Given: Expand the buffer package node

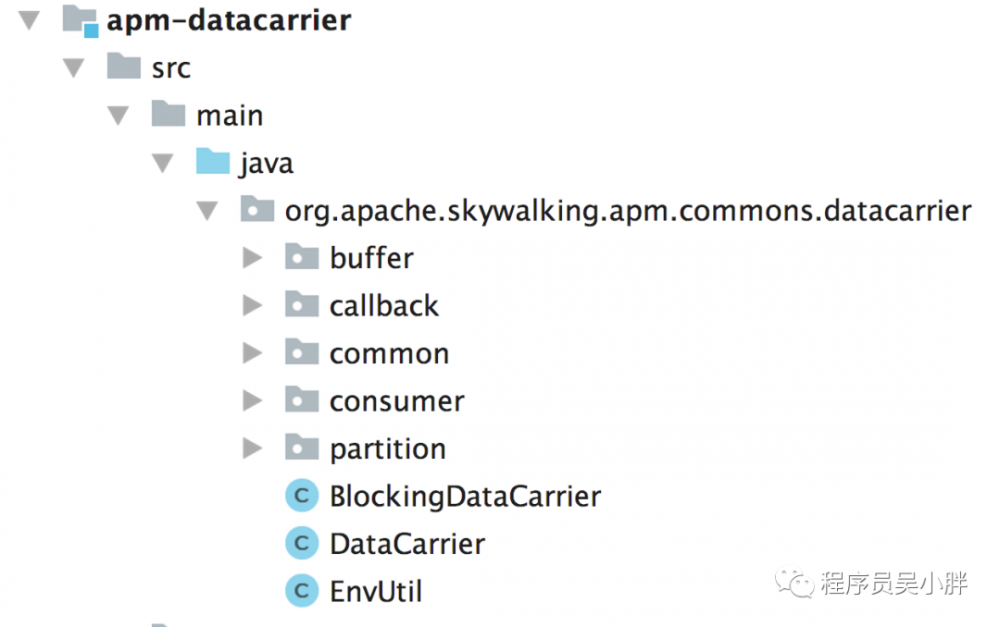Looking at the screenshot, I should click(252, 257).
